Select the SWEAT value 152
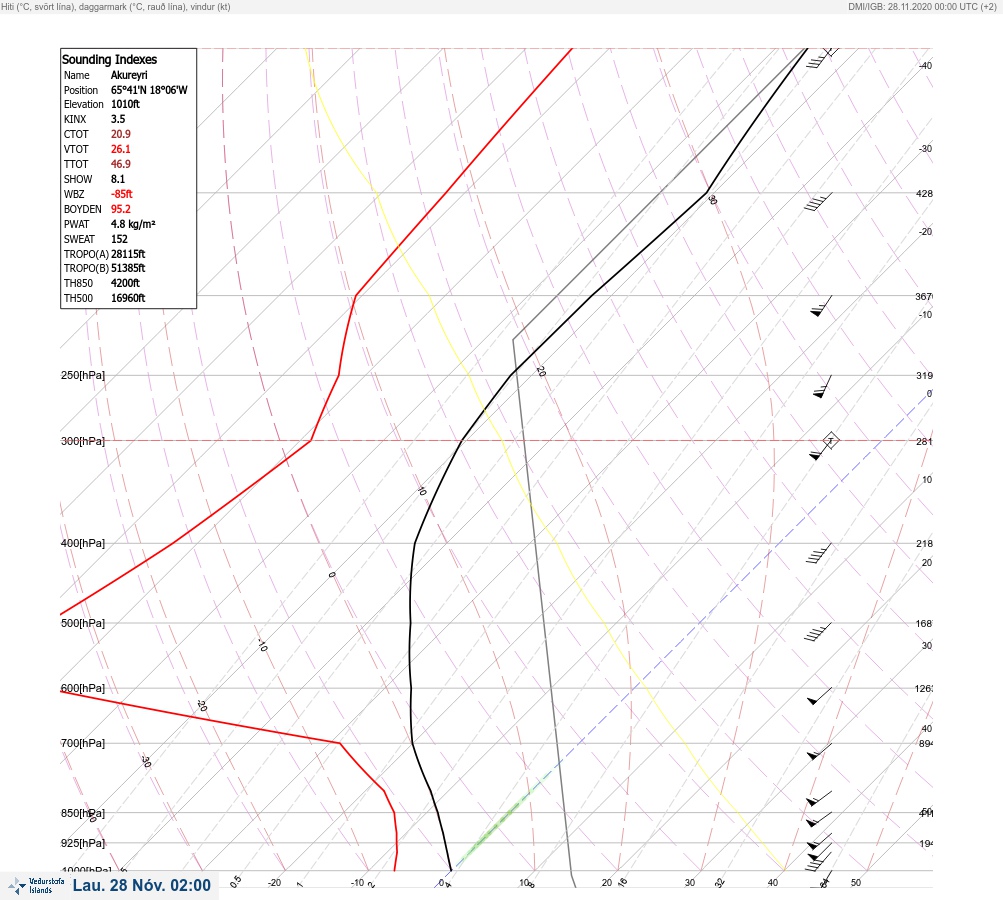 tap(119, 239)
